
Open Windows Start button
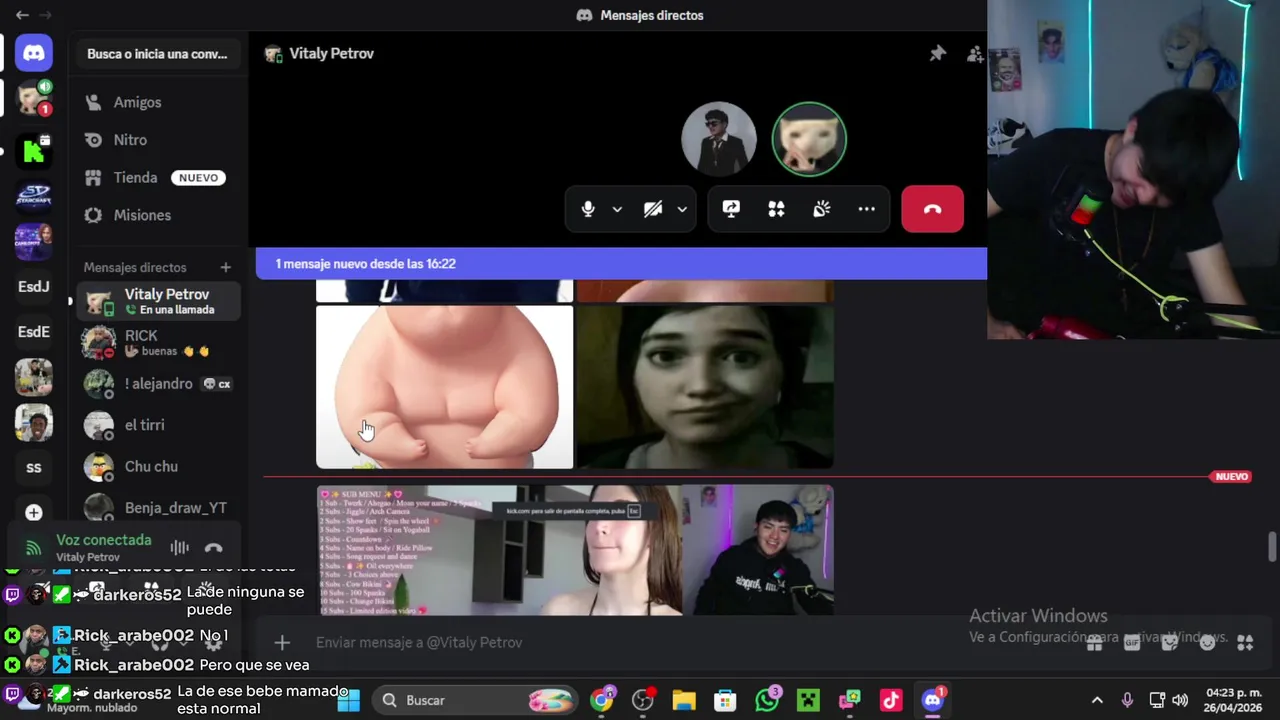[348, 700]
